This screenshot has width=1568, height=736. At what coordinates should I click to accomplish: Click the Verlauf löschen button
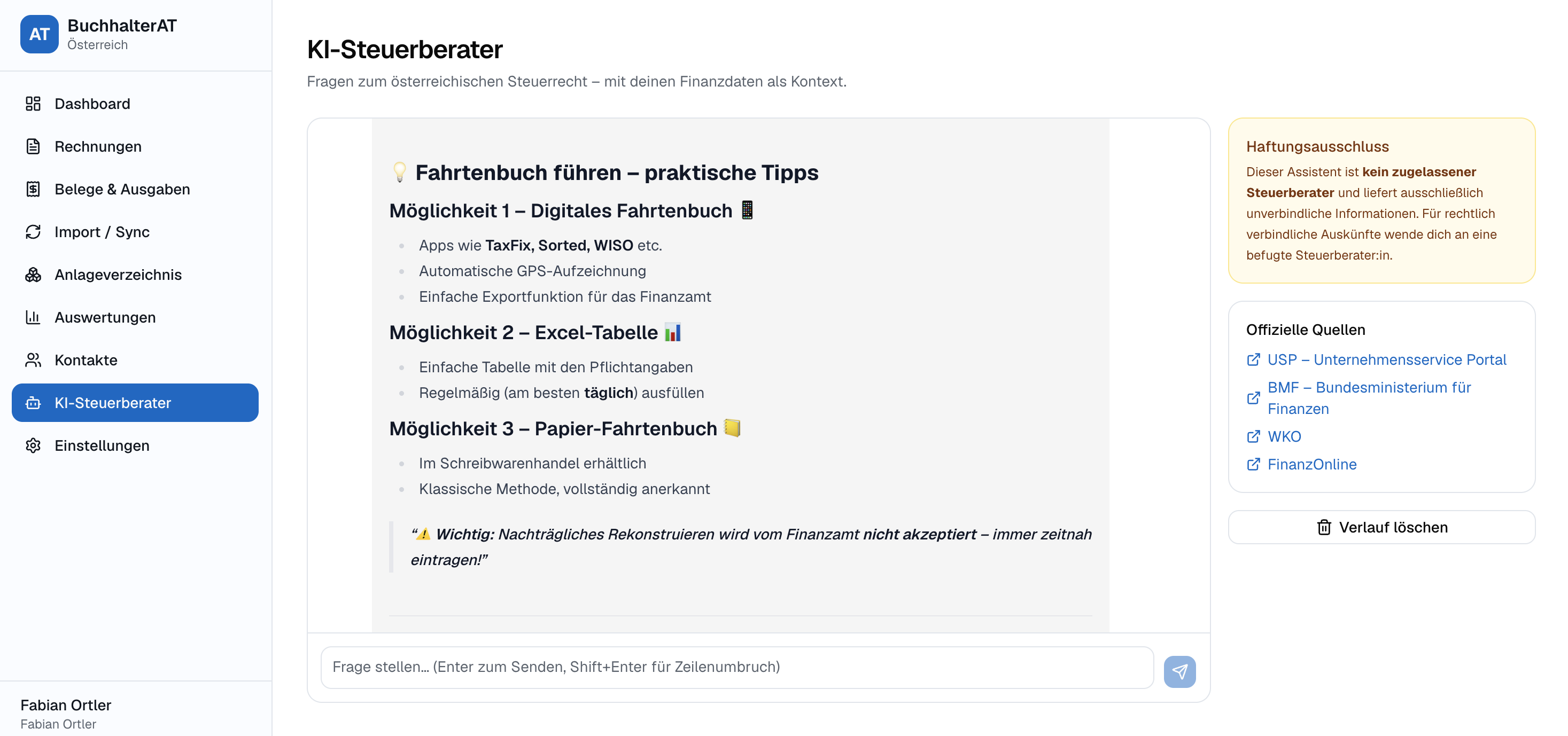tap(1381, 527)
